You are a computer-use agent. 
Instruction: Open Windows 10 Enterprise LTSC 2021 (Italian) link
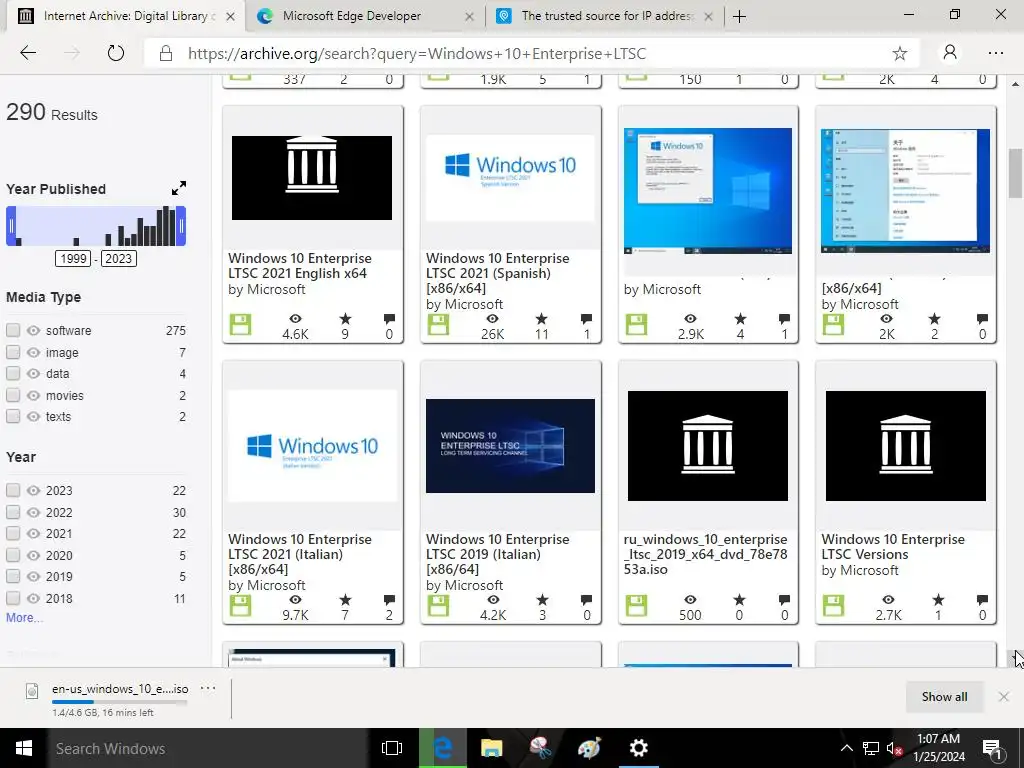point(300,554)
